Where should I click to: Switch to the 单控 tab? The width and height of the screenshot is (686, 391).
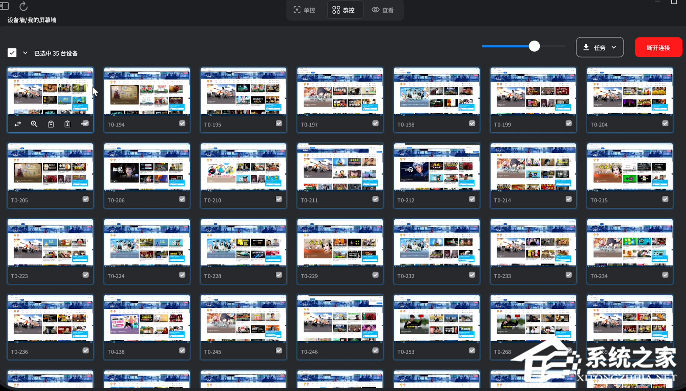pyautogui.click(x=304, y=10)
